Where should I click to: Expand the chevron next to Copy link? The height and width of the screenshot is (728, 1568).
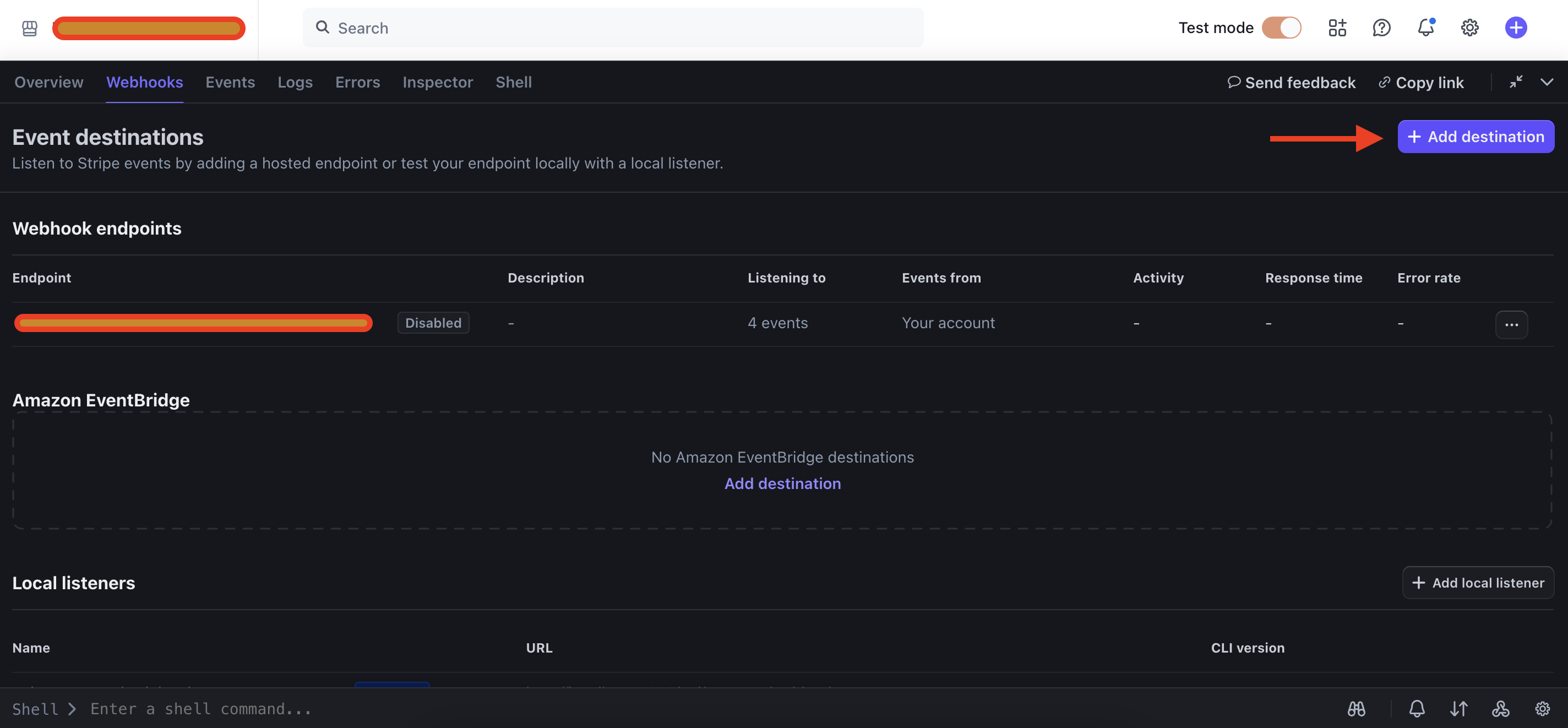pos(1548,82)
